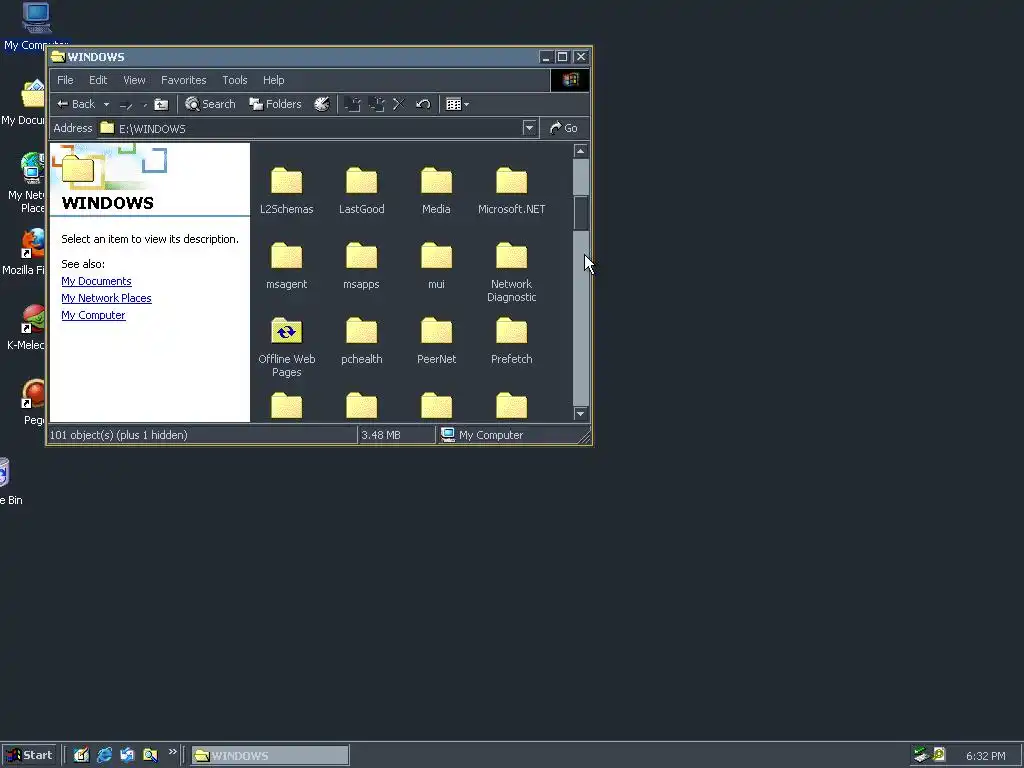This screenshot has width=1024, height=768.
Task: Follow the My Computer link in side pane
Action: click(93, 315)
